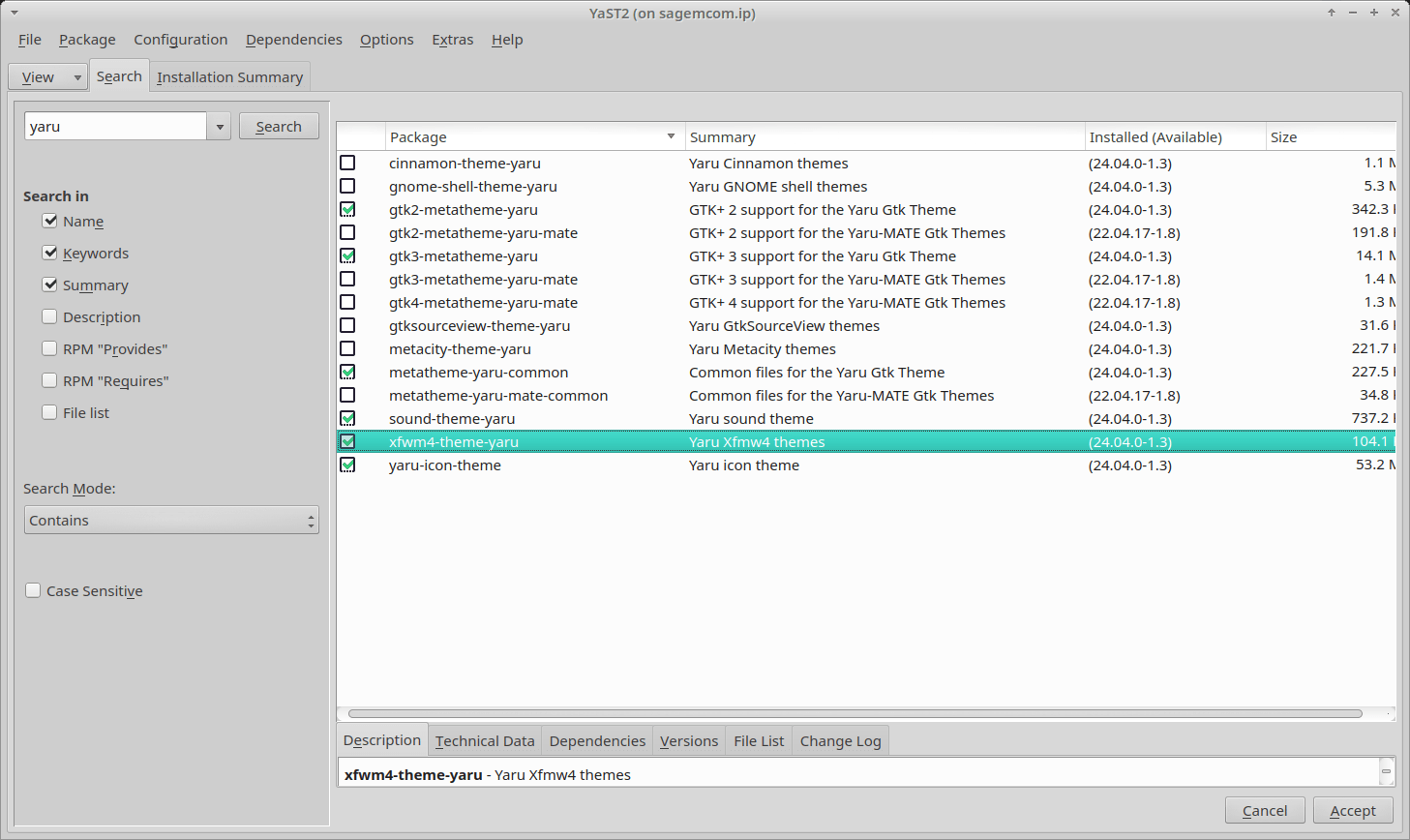This screenshot has width=1410, height=840.
Task: Click status icon for metatheme-yaru-common
Action: pos(347,373)
